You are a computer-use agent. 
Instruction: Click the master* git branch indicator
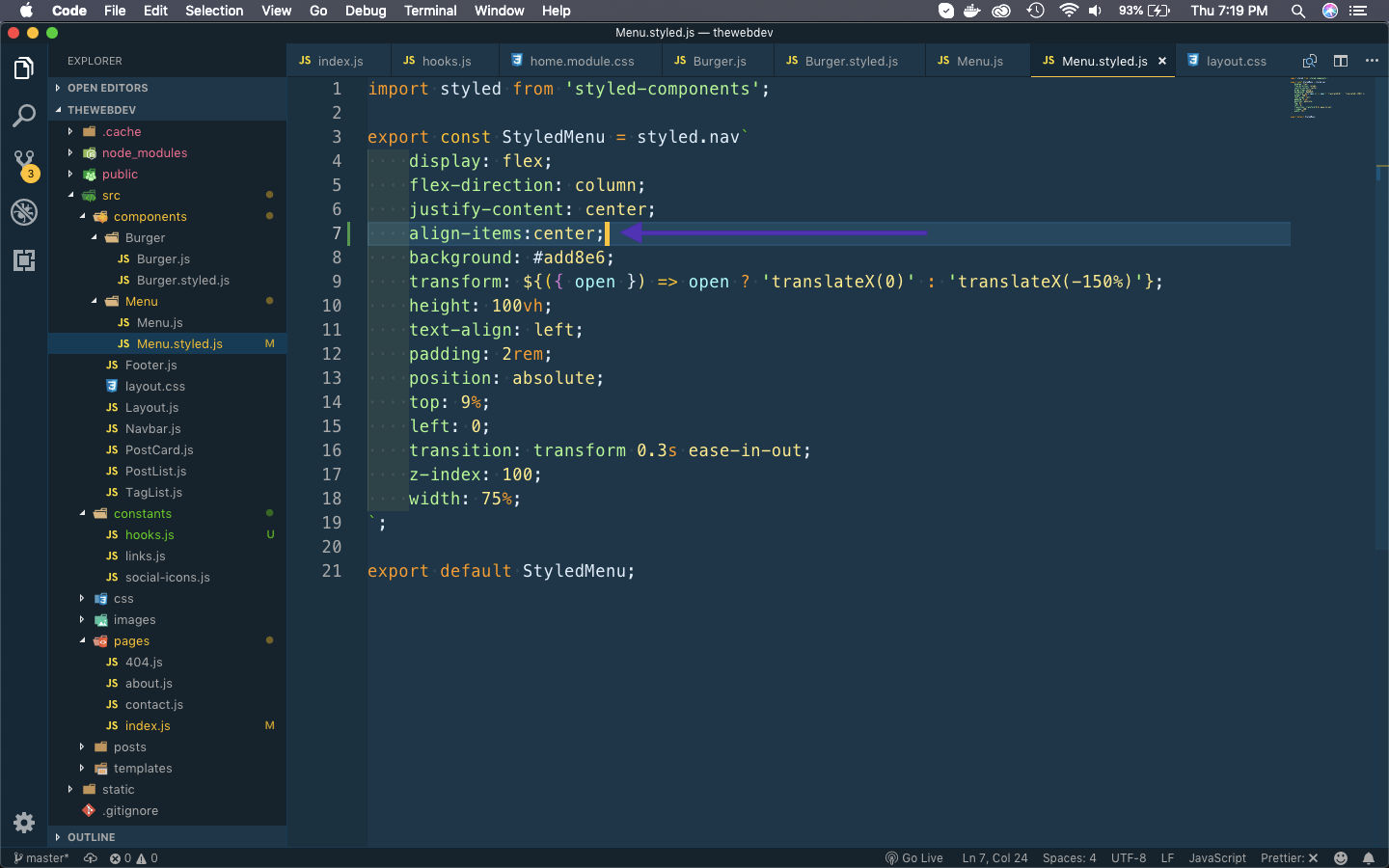point(41,858)
